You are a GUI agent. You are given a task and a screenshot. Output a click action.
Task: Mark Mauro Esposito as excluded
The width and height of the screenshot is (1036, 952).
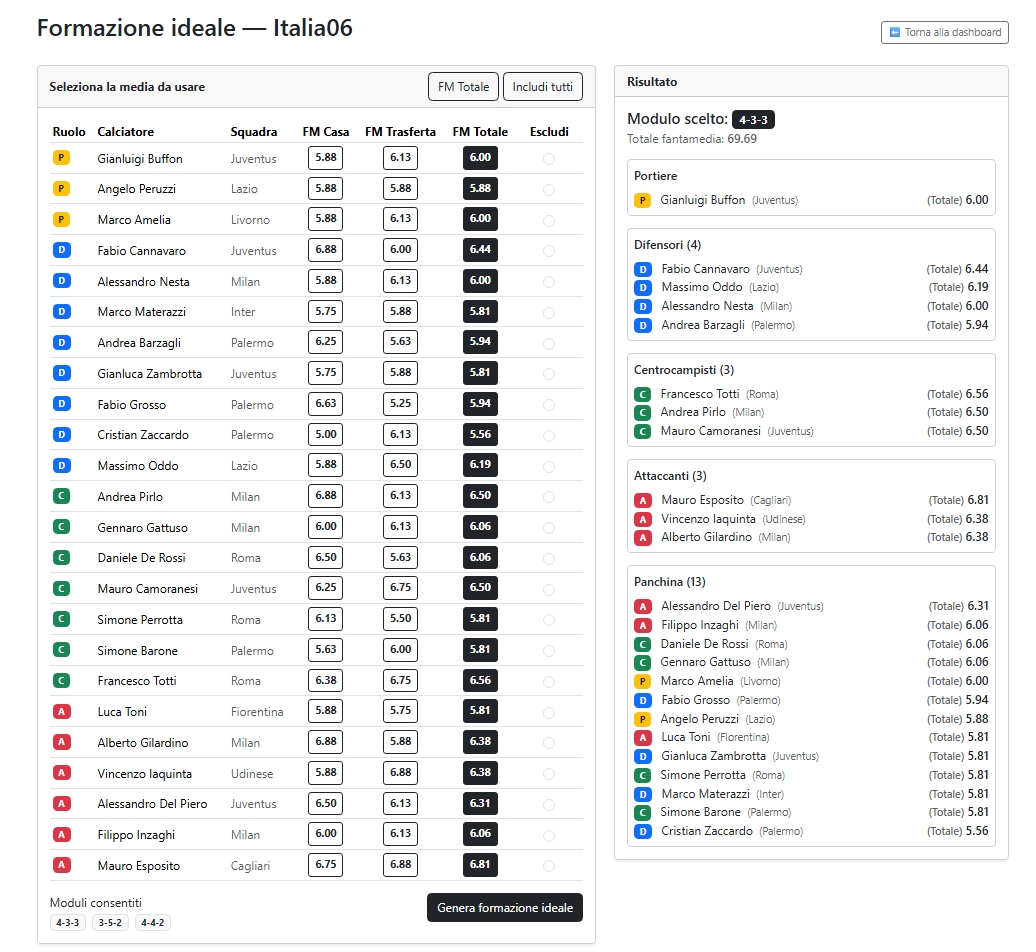click(x=549, y=866)
